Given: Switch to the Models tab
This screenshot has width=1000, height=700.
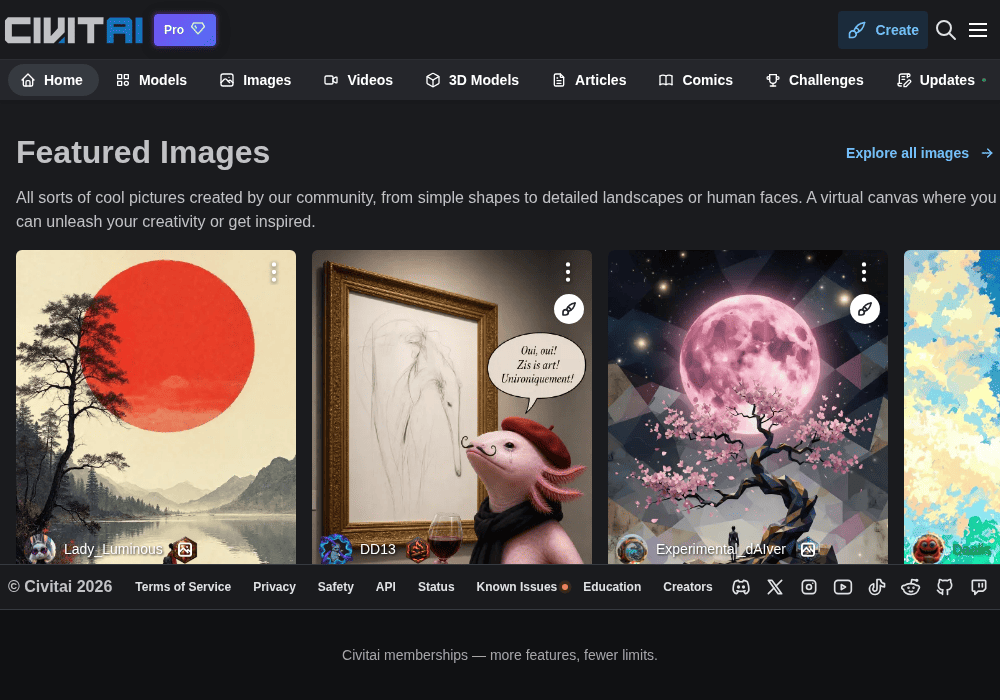Looking at the screenshot, I should click(x=152, y=80).
